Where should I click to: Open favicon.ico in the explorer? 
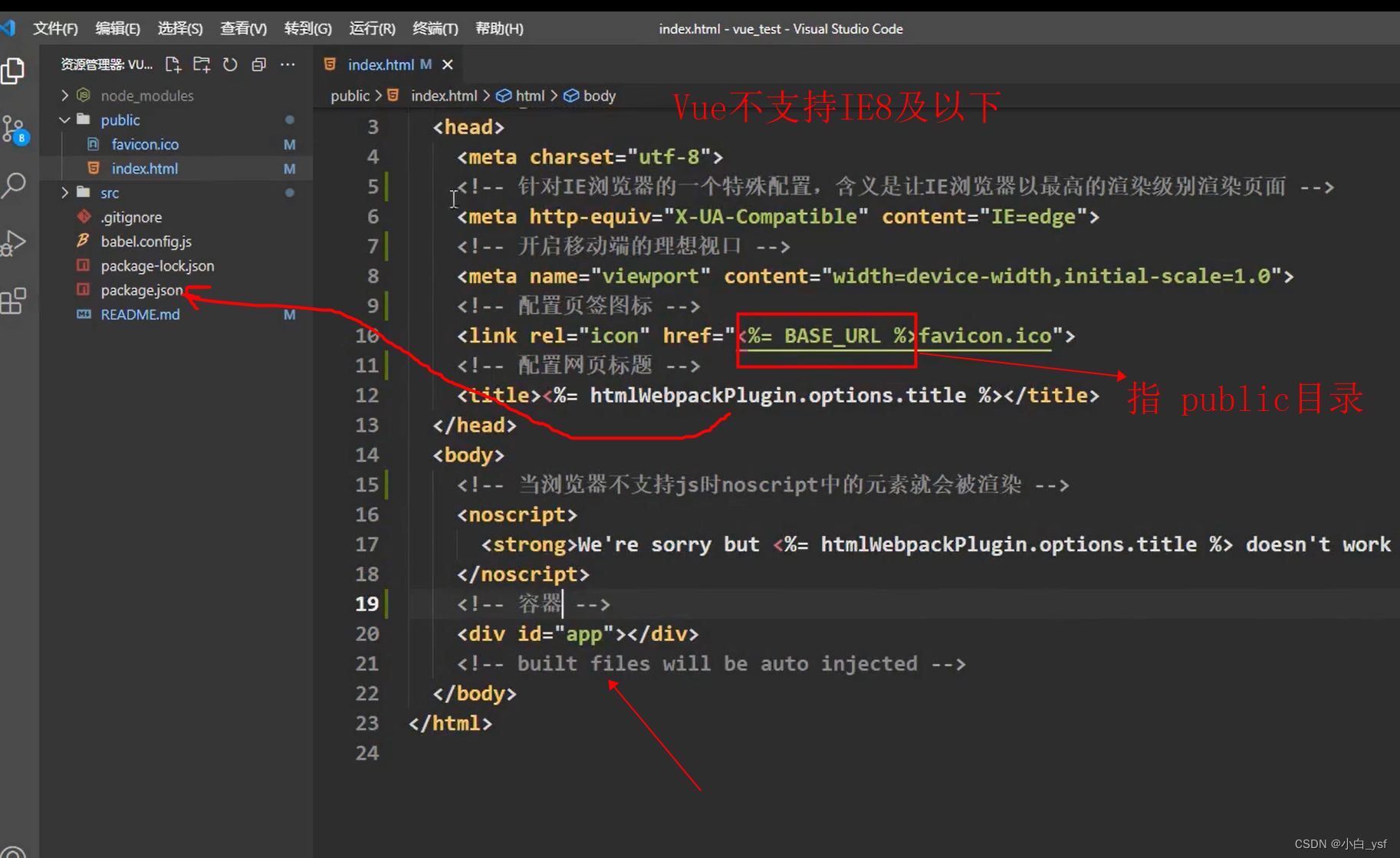coord(145,144)
